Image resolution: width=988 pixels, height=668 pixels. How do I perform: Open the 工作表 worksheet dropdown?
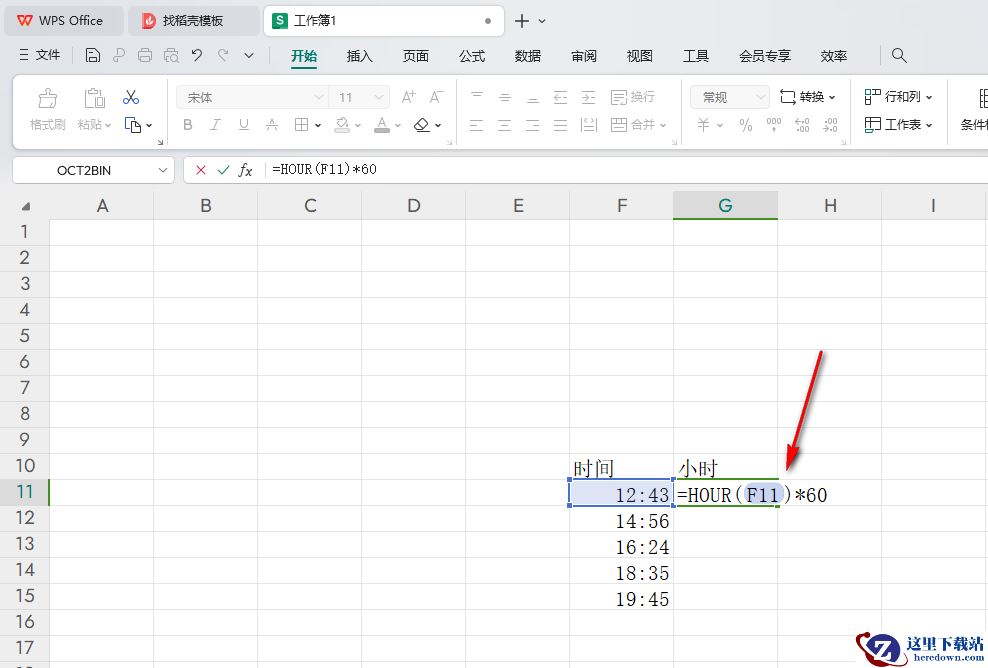pyautogui.click(x=898, y=124)
